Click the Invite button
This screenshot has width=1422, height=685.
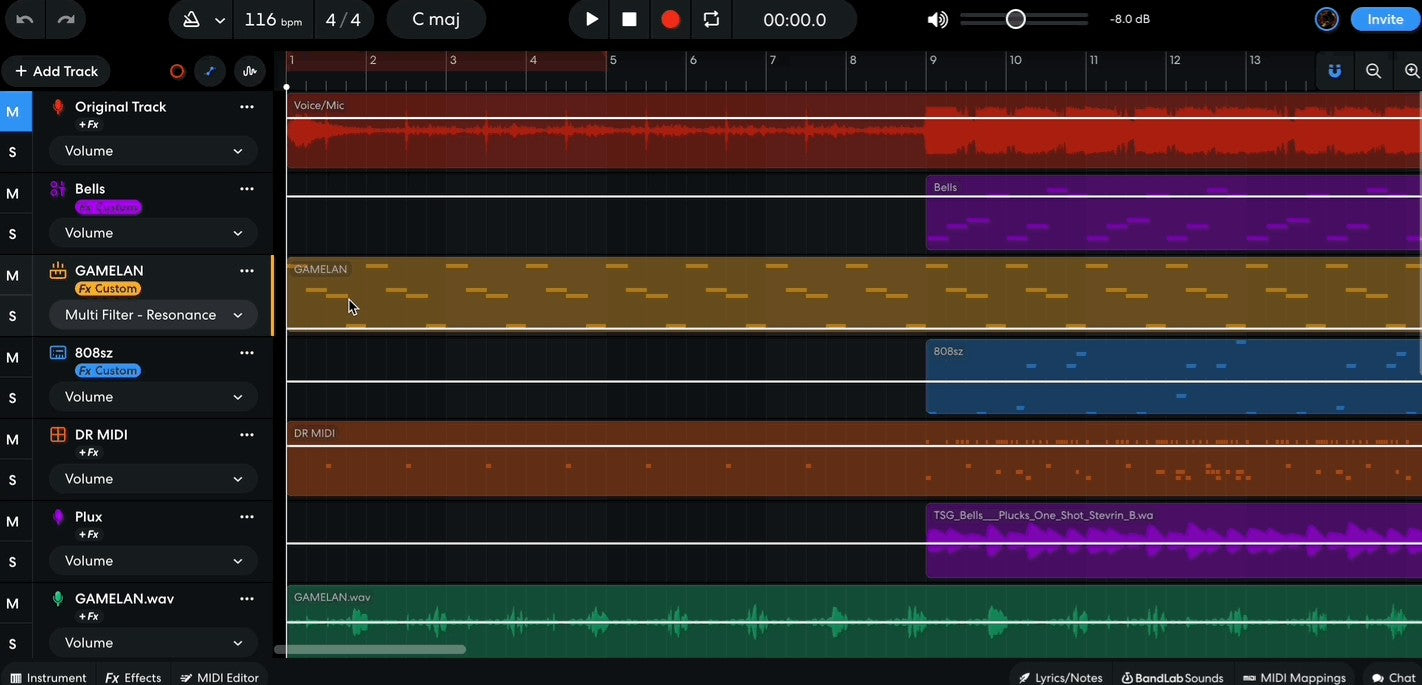pyautogui.click(x=1385, y=18)
